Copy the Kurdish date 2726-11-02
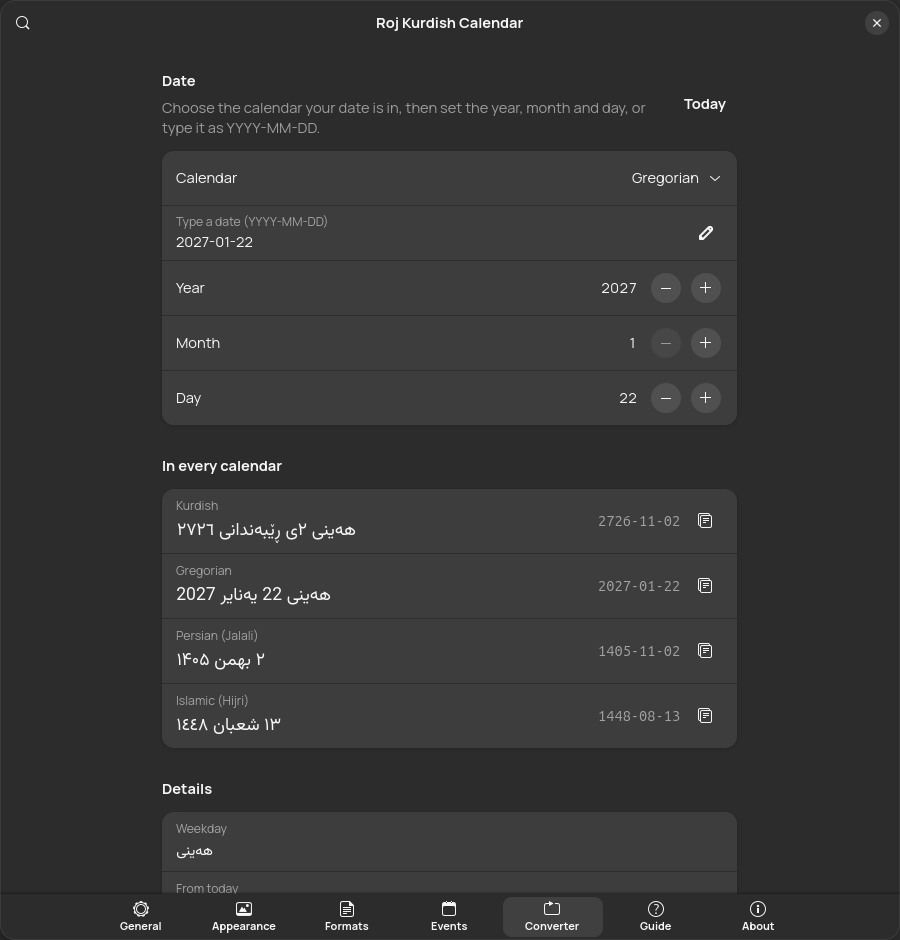Viewport: 900px width, 940px height. tap(705, 521)
